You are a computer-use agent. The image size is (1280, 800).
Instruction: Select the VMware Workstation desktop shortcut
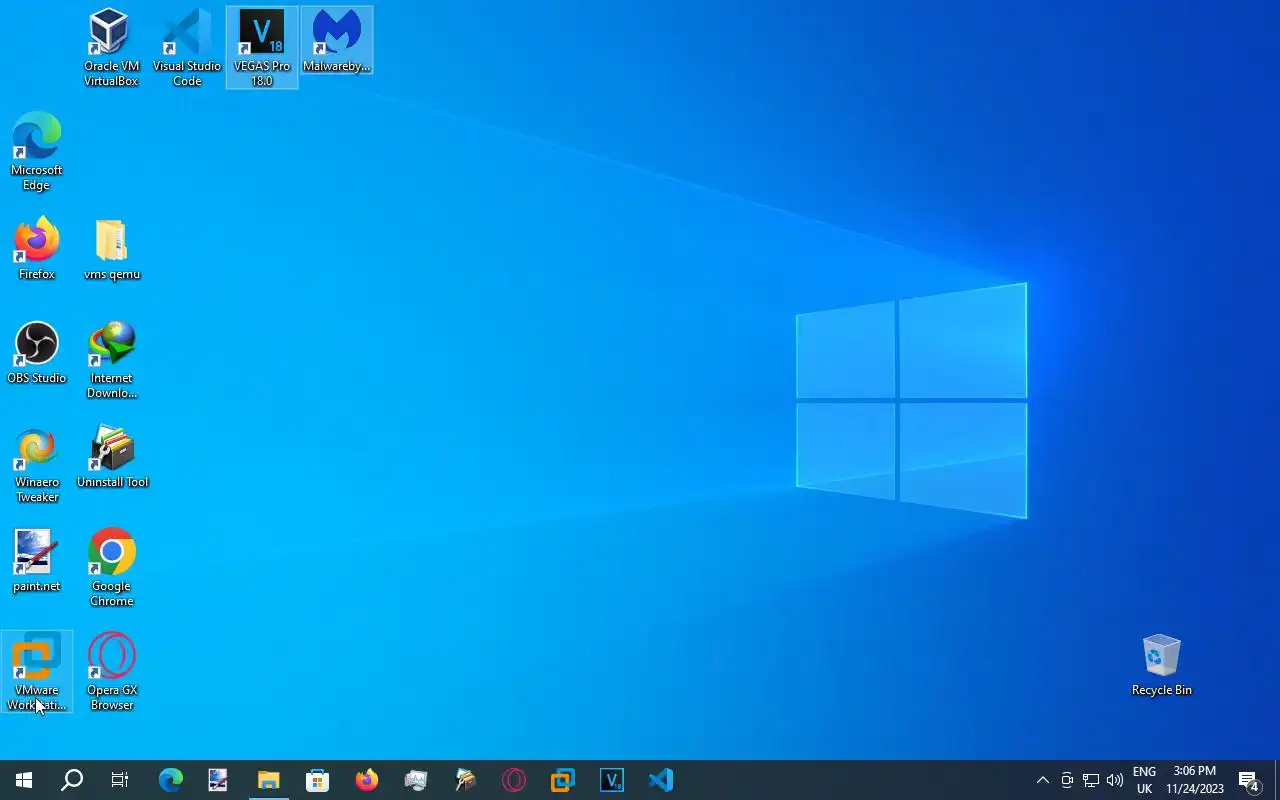pyautogui.click(x=37, y=671)
